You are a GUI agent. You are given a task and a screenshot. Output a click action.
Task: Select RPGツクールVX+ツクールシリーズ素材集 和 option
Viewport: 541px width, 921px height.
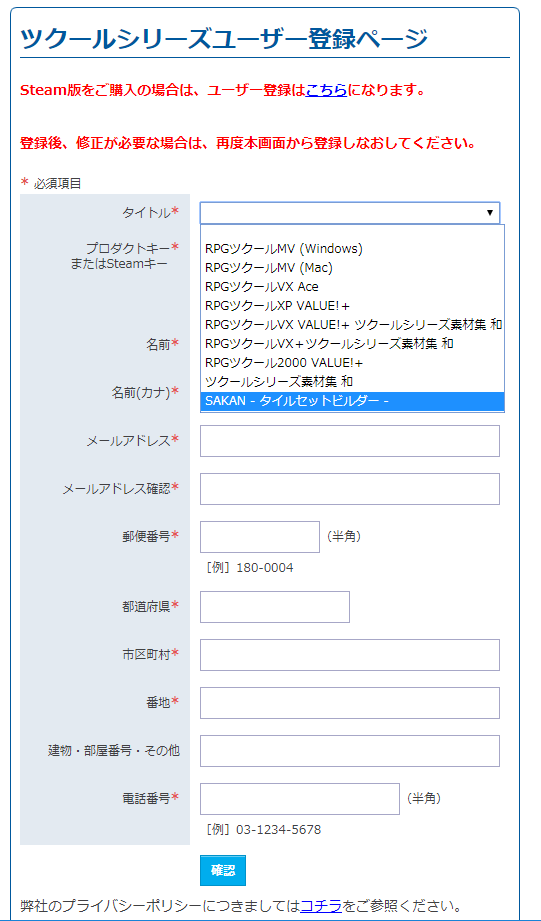pos(352,344)
